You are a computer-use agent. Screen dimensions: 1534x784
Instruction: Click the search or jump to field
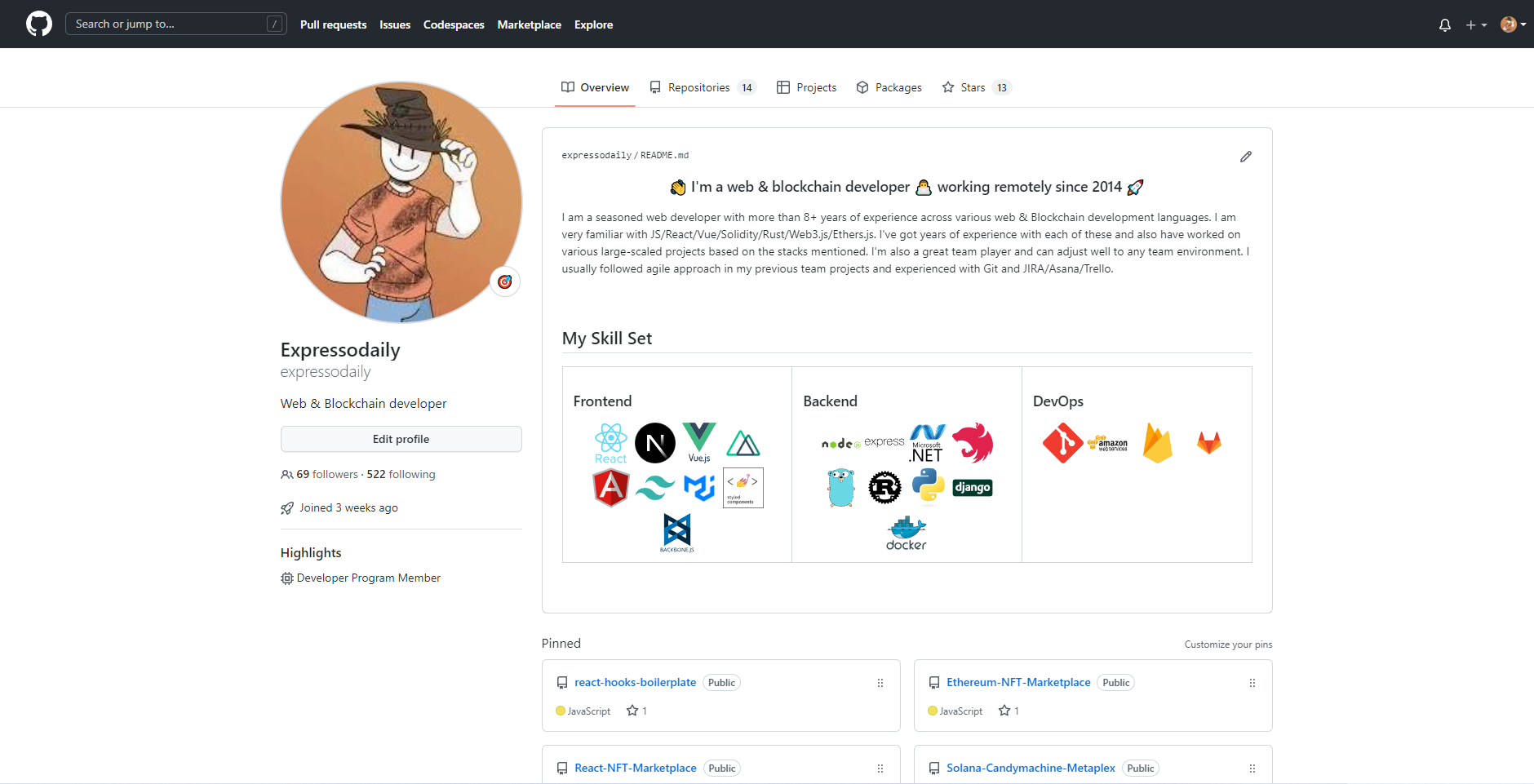coord(175,24)
